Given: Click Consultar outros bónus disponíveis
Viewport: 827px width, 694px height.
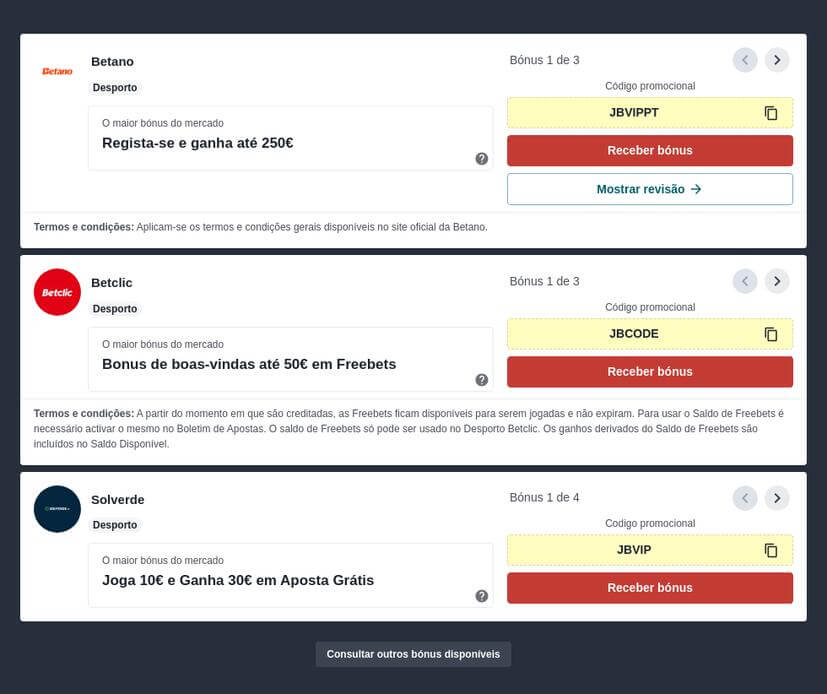Looking at the screenshot, I should pyautogui.click(x=413, y=654).
